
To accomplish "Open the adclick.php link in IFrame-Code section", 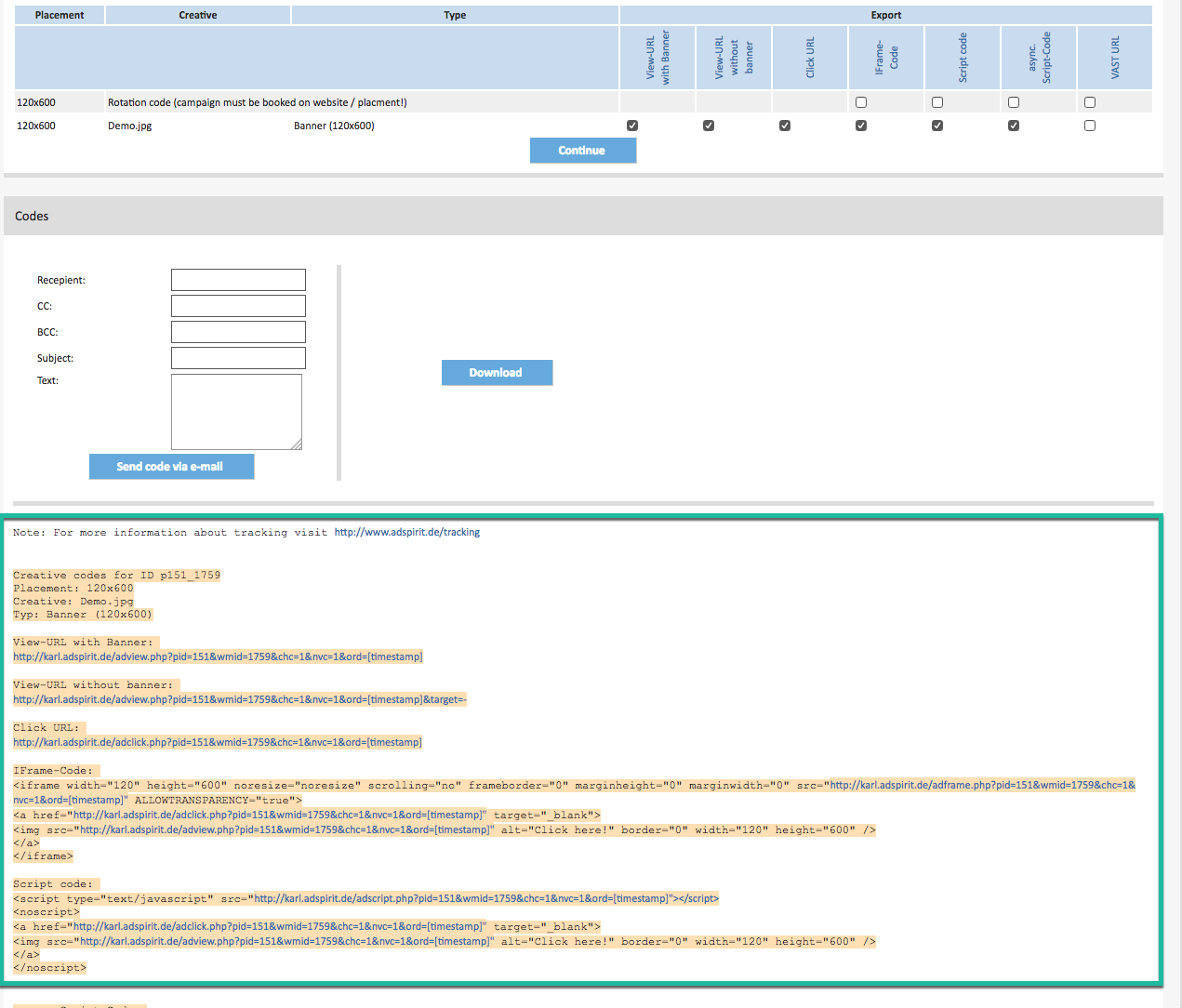I will point(278,815).
